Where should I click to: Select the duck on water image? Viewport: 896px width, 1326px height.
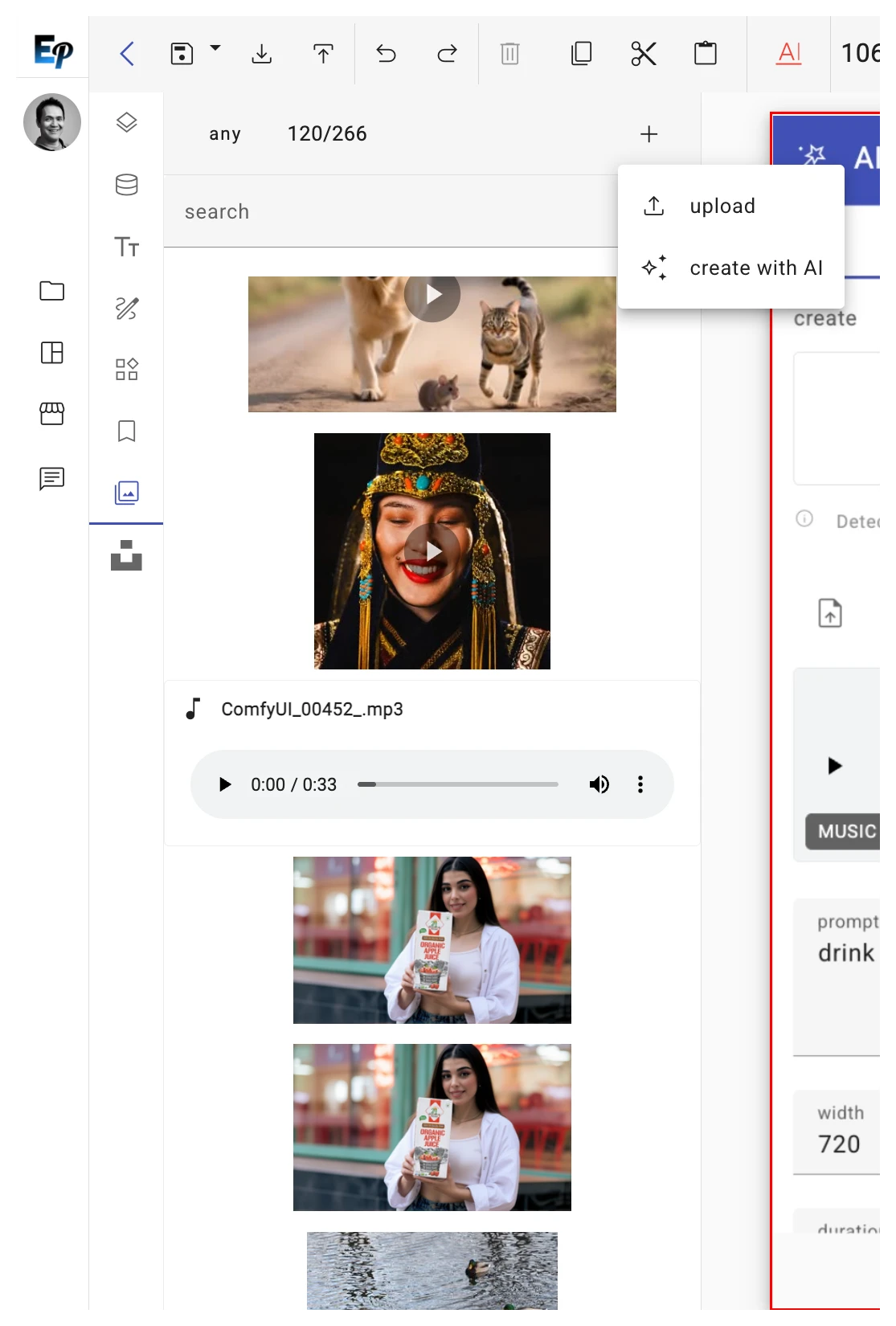(432, 1271)
